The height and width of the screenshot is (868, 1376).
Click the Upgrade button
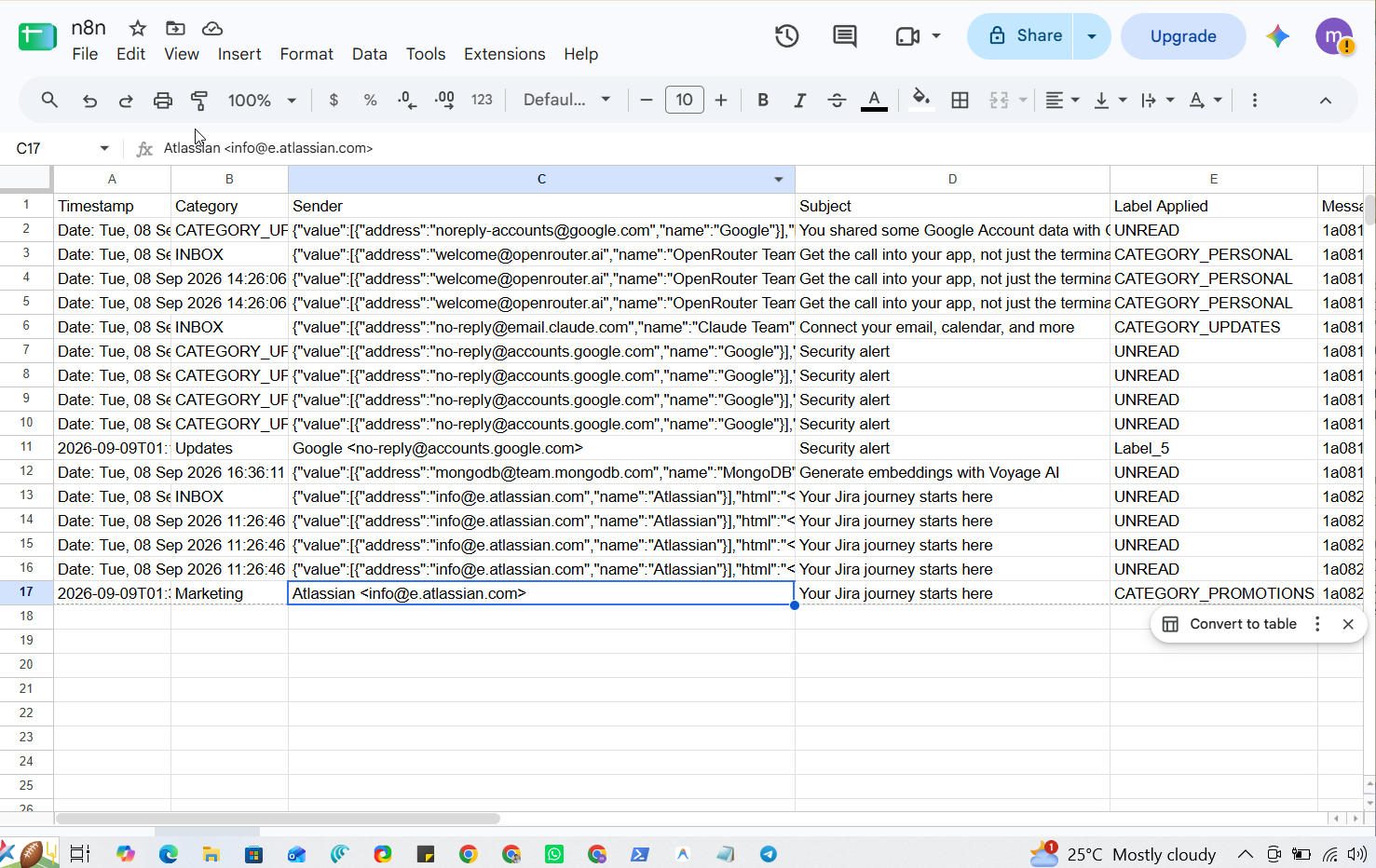point(1183,36)
